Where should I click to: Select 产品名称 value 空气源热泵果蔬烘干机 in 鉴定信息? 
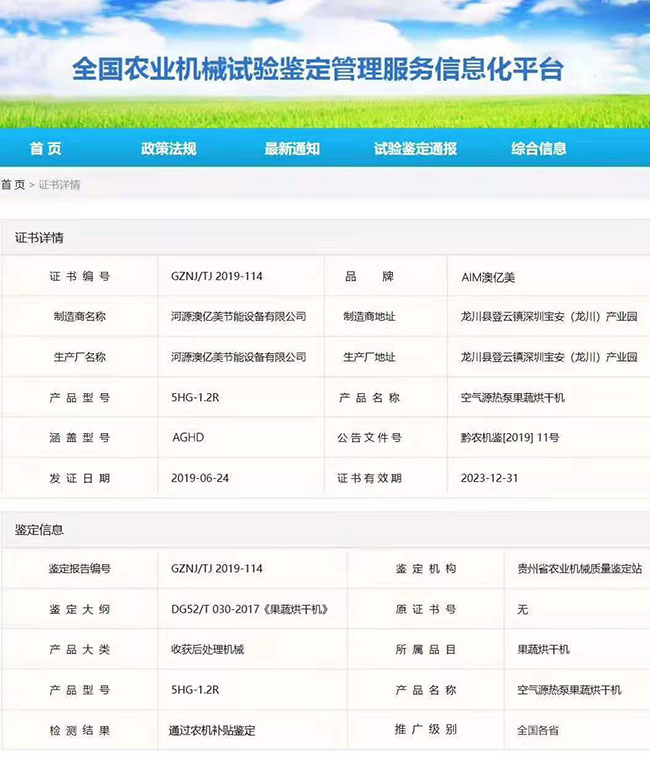[x=569, y=690]
